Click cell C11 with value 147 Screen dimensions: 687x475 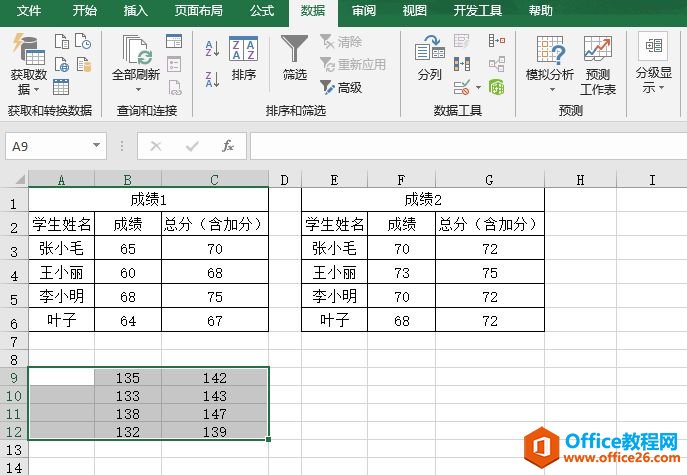215,413
